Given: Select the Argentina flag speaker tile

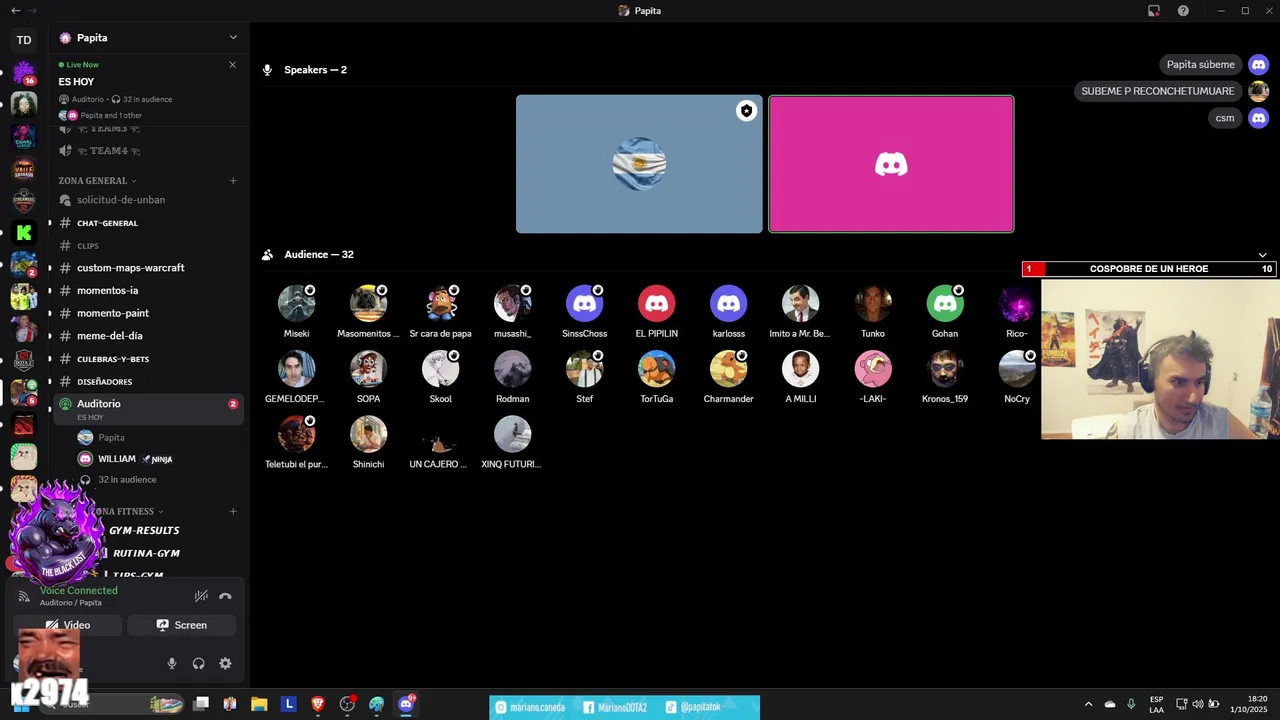Looking at the screenshot, I should point(639,164).
